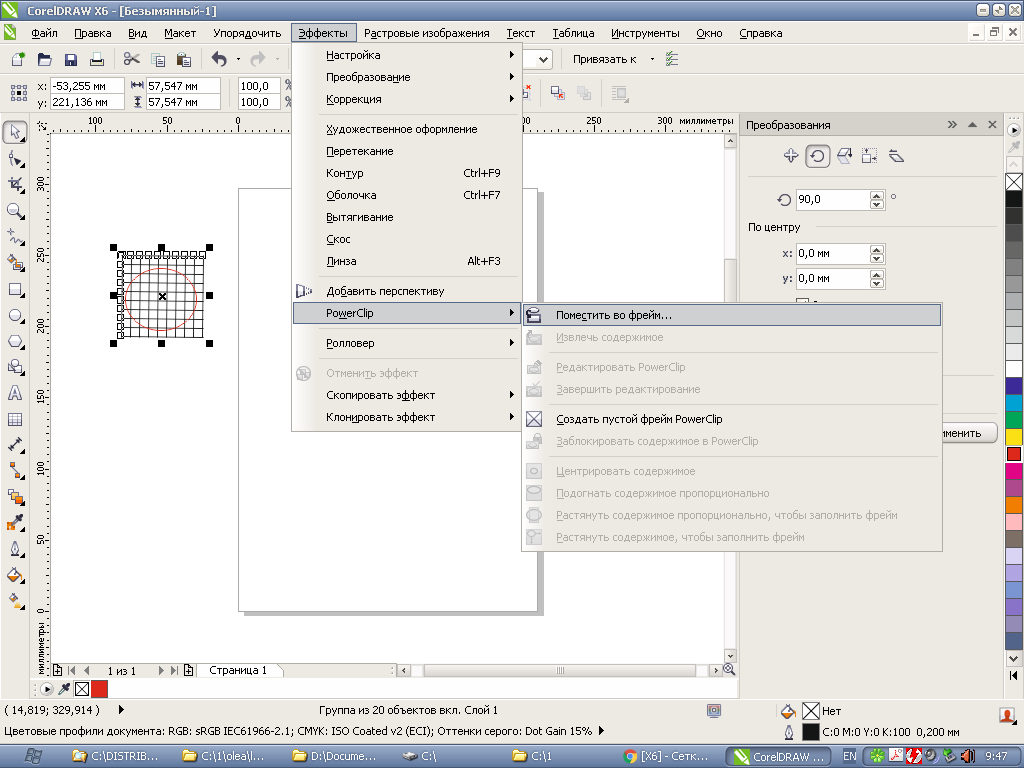Image resolution: width=1024 pixels, height=768 pixels.
Task: Select the Outline pen tool
Action: 15,549
